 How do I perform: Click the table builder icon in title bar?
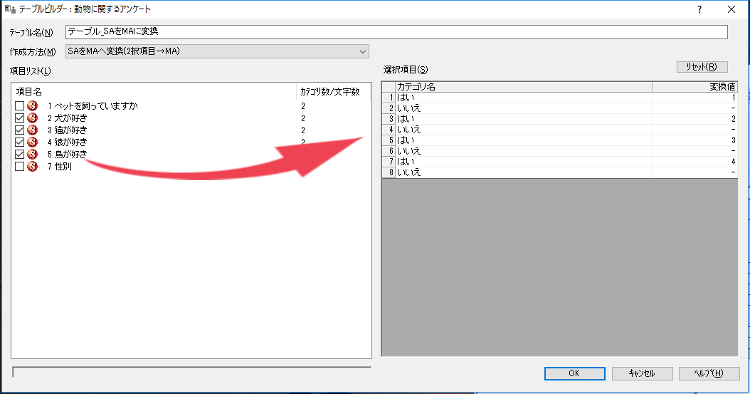[10, 9]
